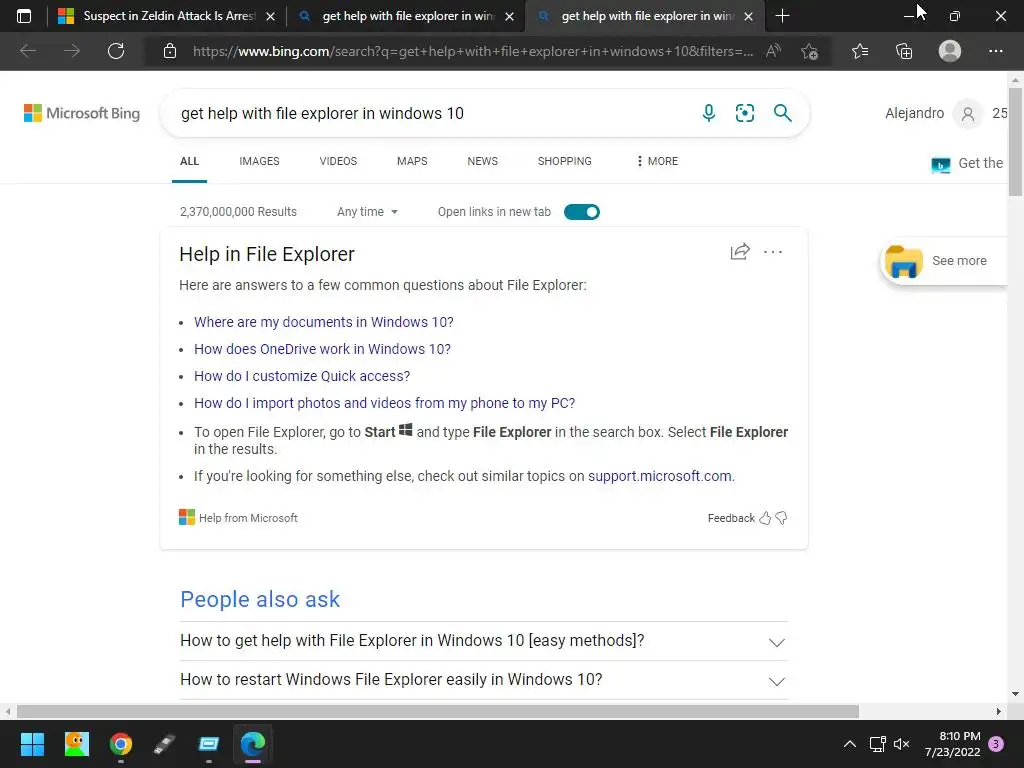The width and height of the screenshot is (1024, 768).
Task: Toggle Open links in new tab switch
Action: coord(582,212)
